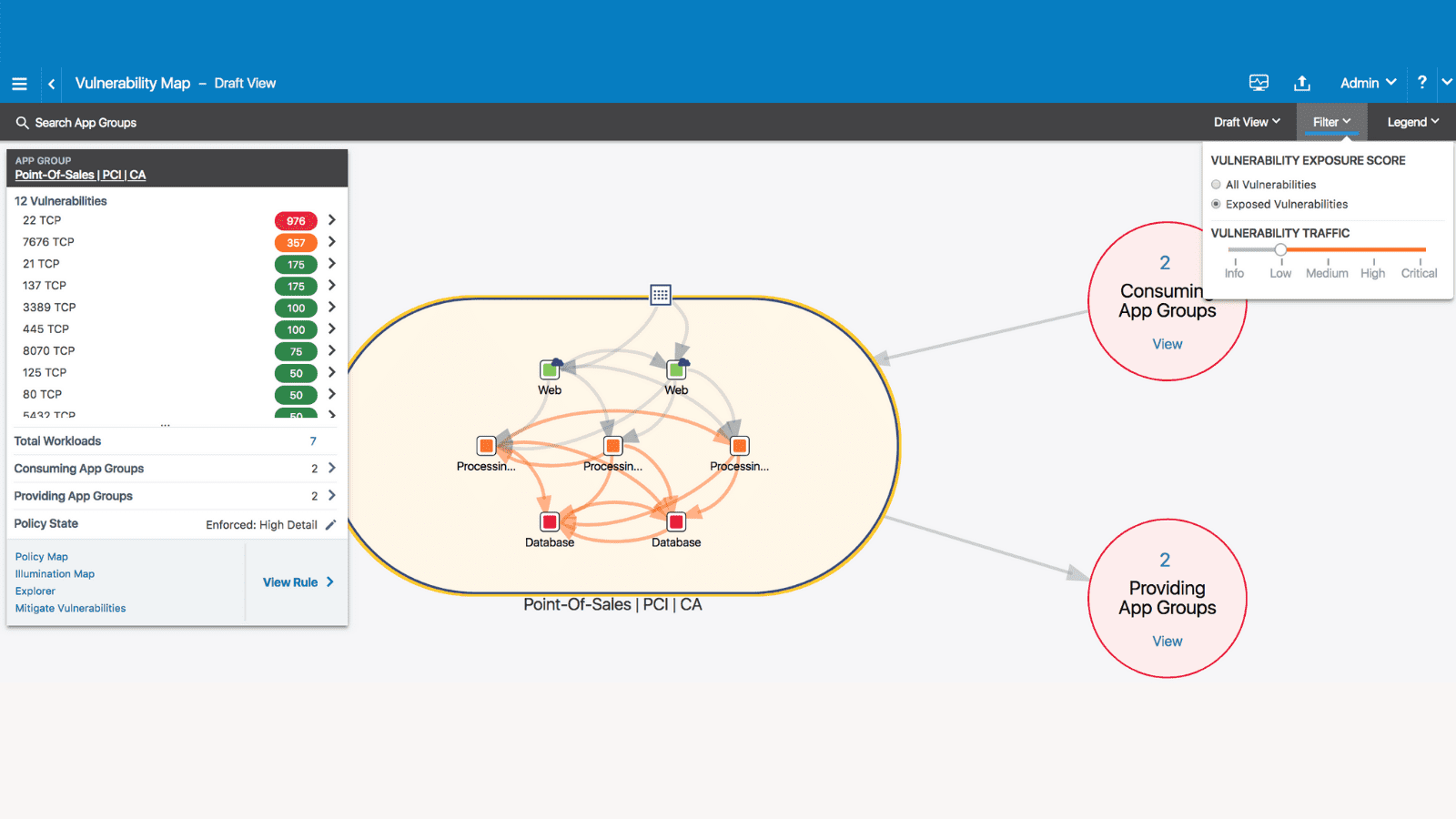Expand the 7676 TCP vulnerability row

coord(332,242)
